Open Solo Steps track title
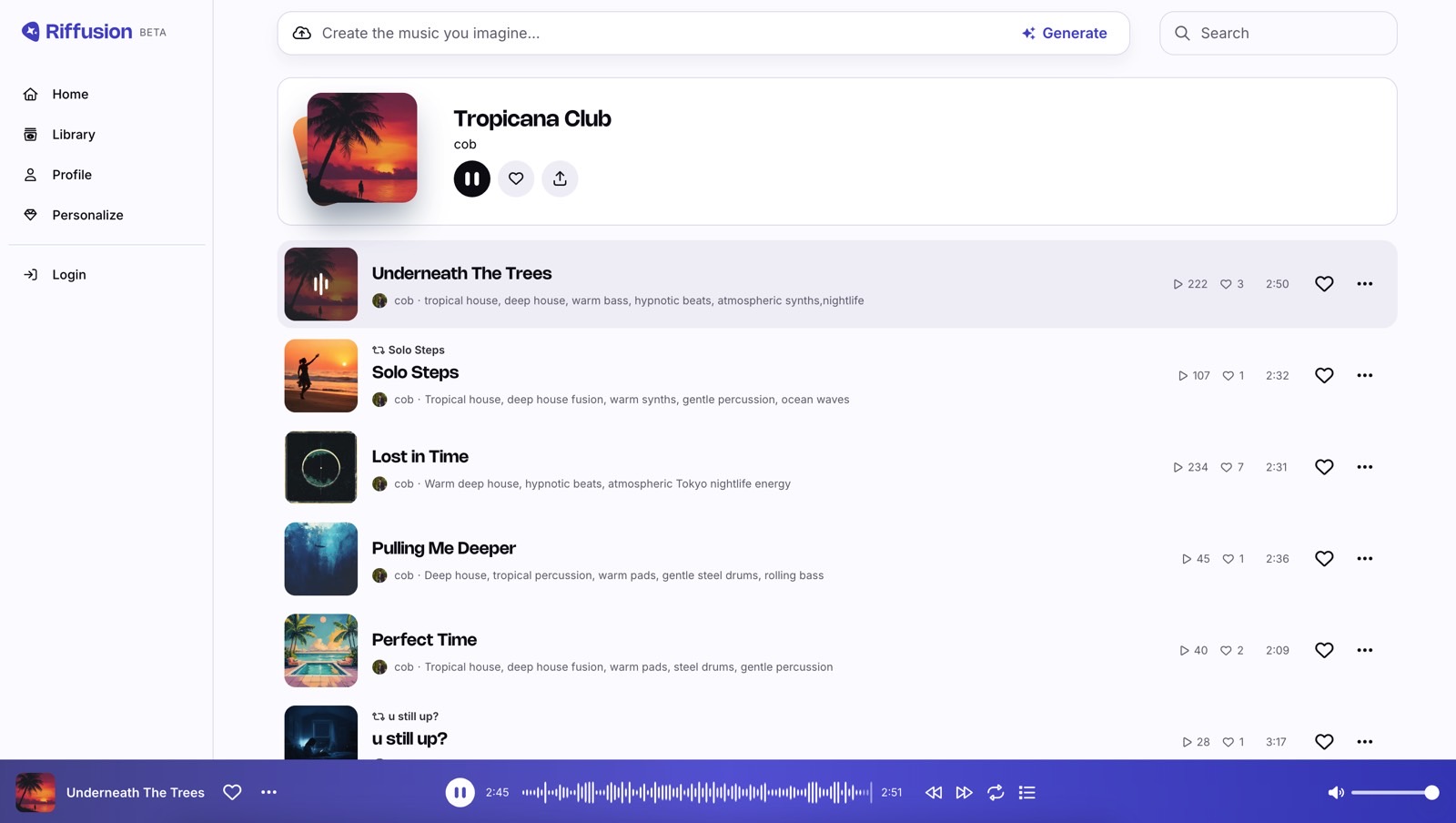 point(415,372)
